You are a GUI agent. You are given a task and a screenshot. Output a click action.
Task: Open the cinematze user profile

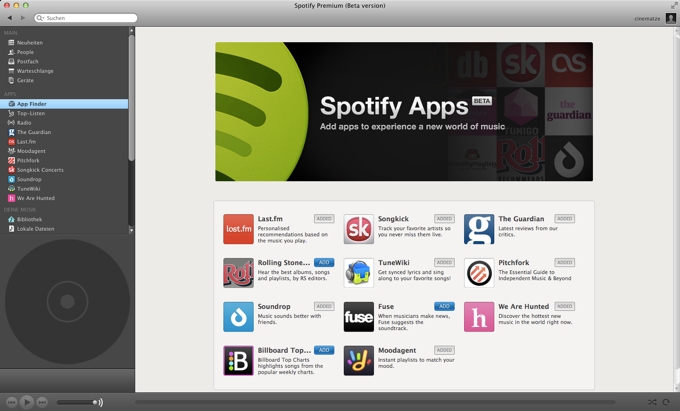(x=647, y=19)
